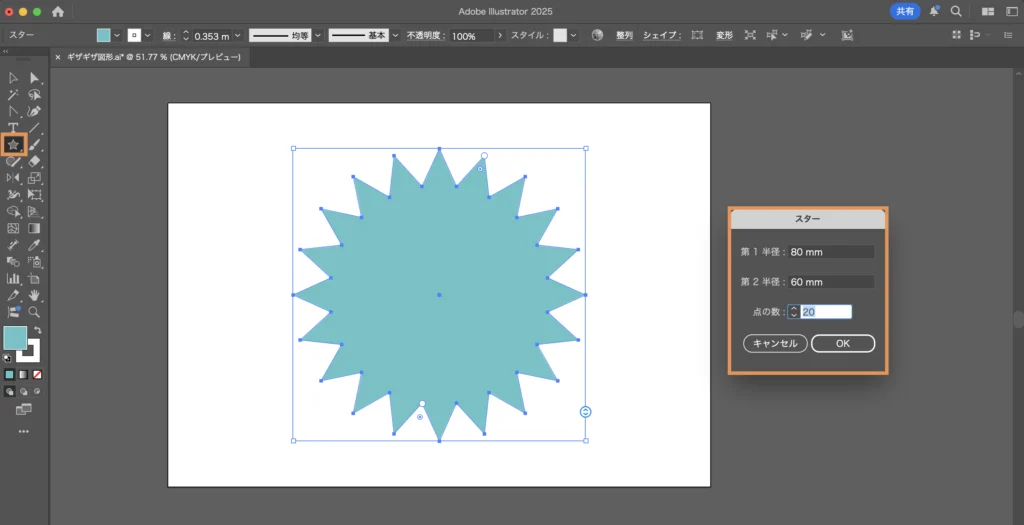Click the Recolor Artwork color wheel icon

pos(597,35)
